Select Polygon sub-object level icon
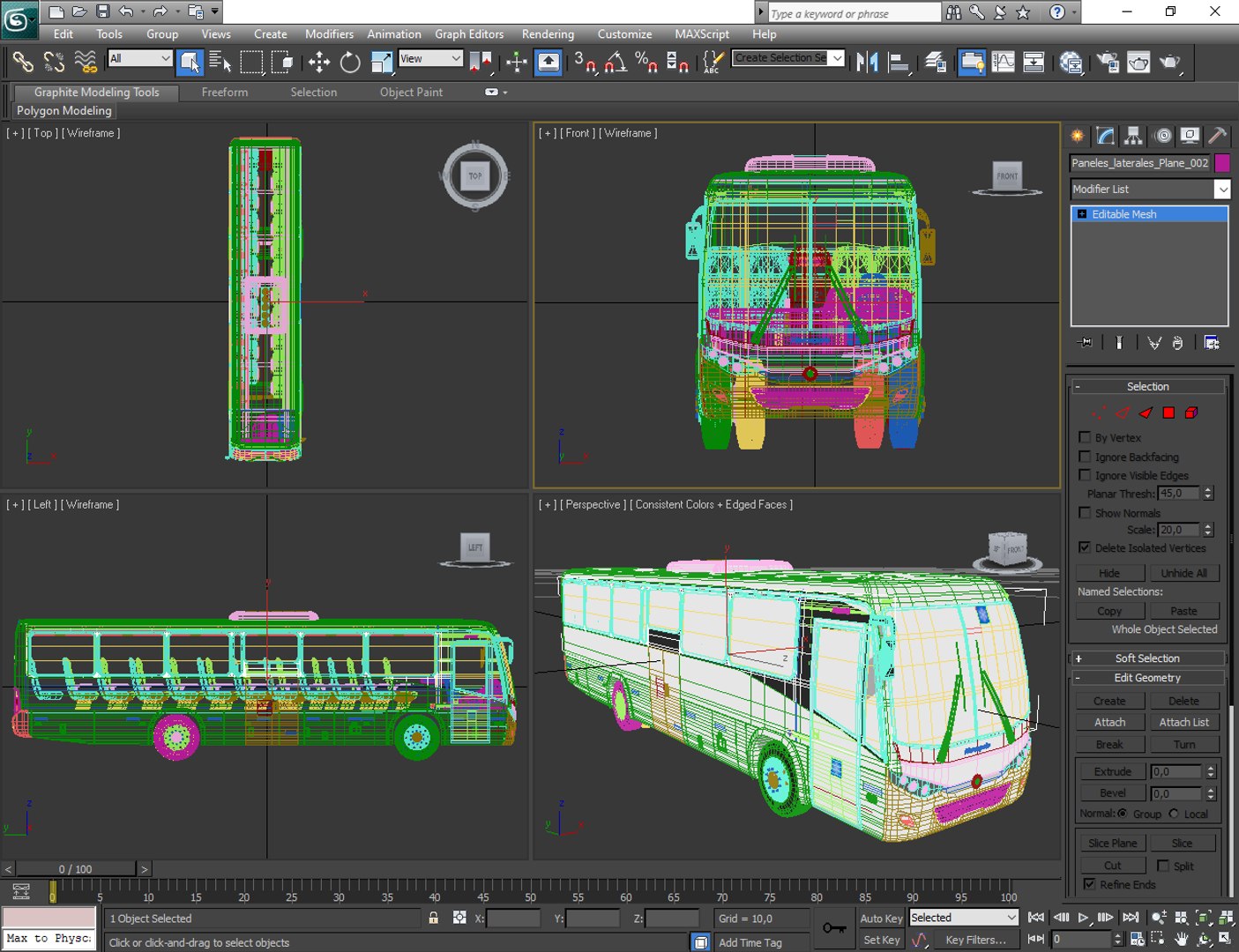This screenshot has width=1239, height=952. click(1168, 413)
